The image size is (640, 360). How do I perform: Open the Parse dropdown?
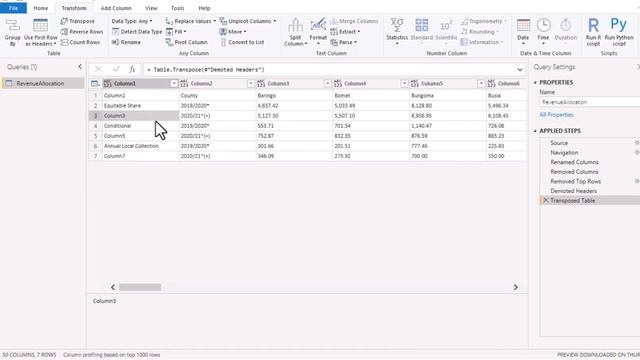tap(344, 42)
